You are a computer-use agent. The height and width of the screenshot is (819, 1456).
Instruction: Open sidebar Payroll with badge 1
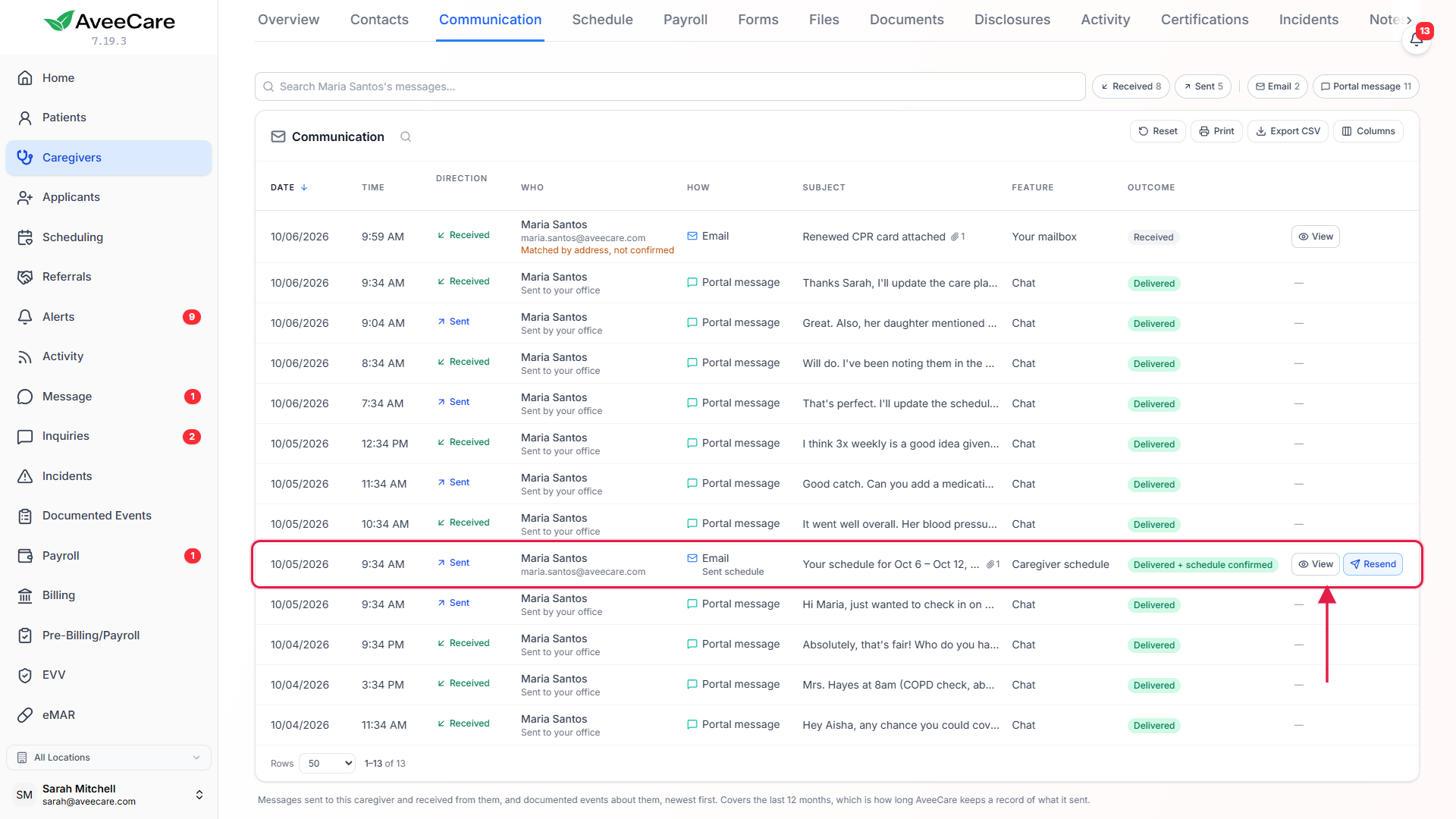pos(108,556)
